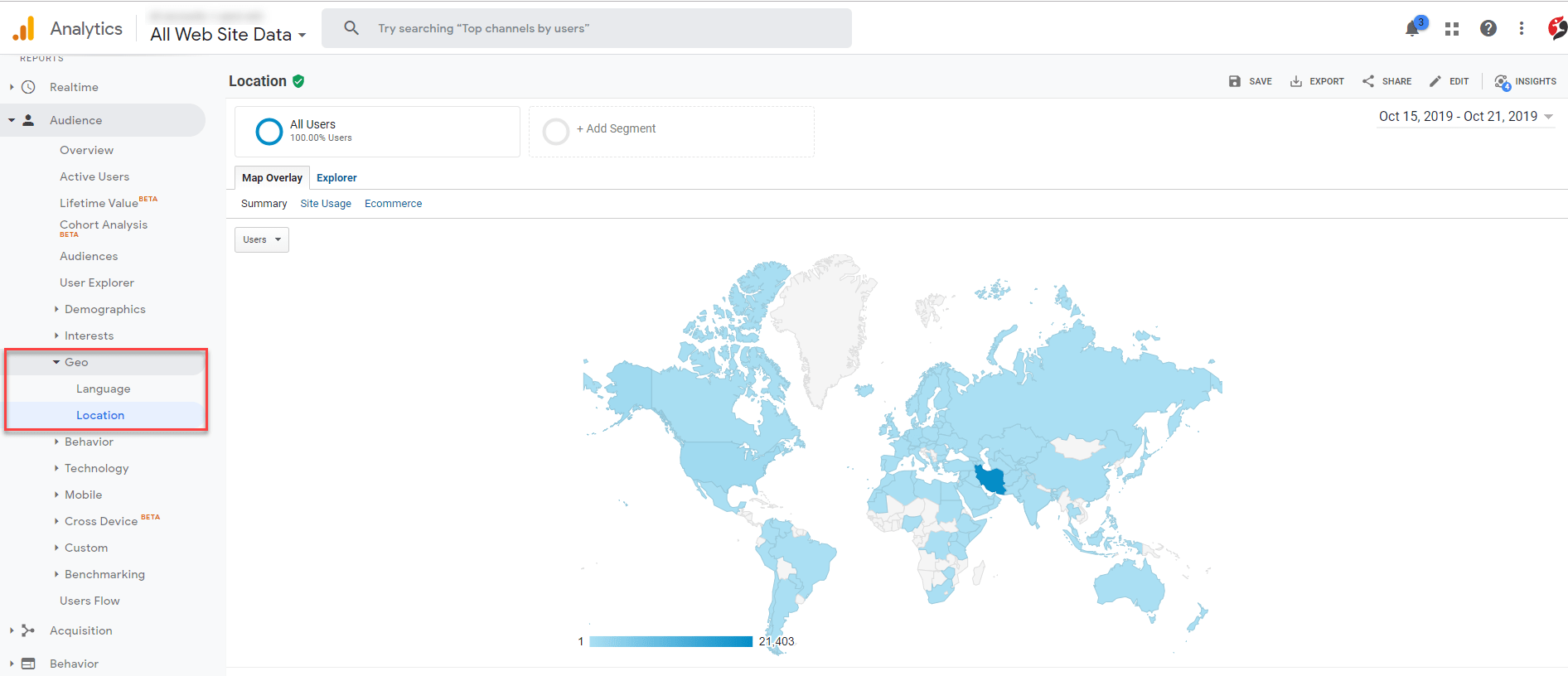Open the Google apps grid icon
Viewport: 1568px width, 676px height.
[1452, 28]
